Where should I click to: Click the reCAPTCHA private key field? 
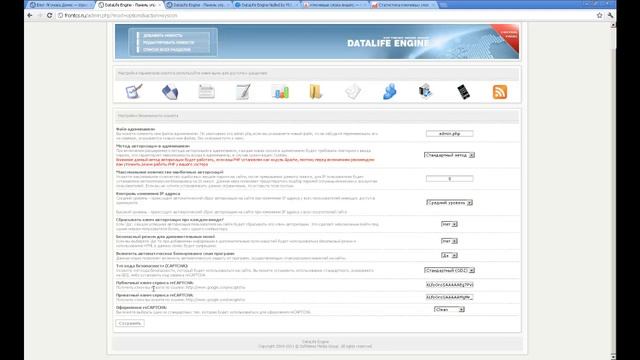pyautogui.click(x=449, y=297)
